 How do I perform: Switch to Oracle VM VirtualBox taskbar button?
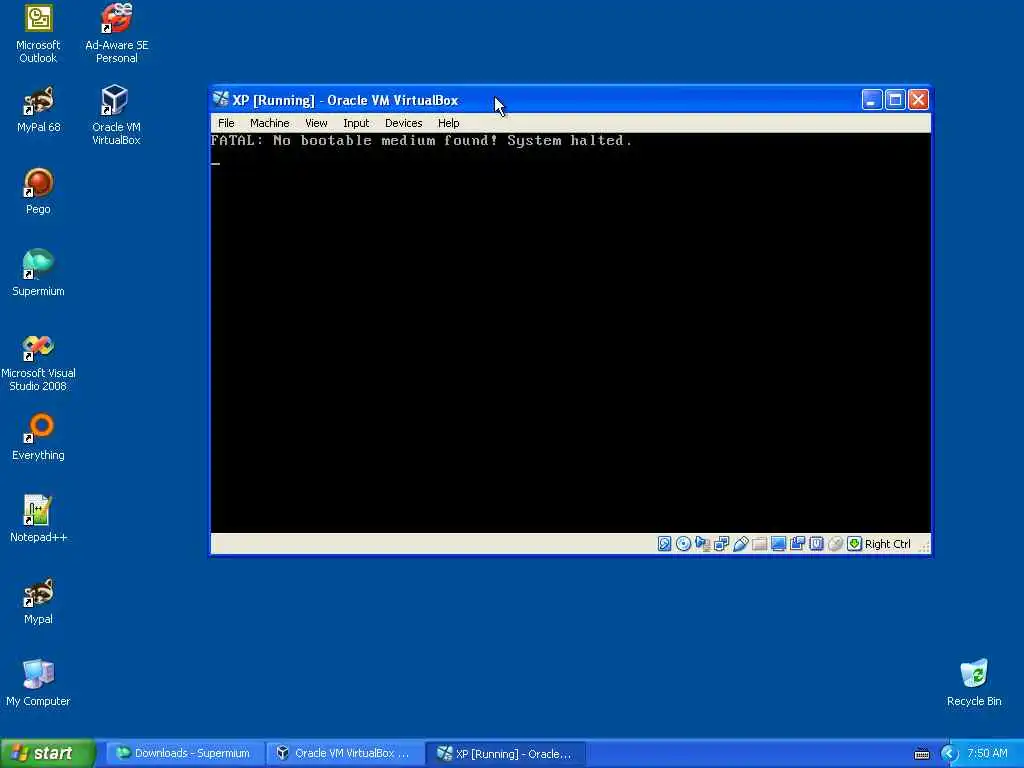pos(344,753)
